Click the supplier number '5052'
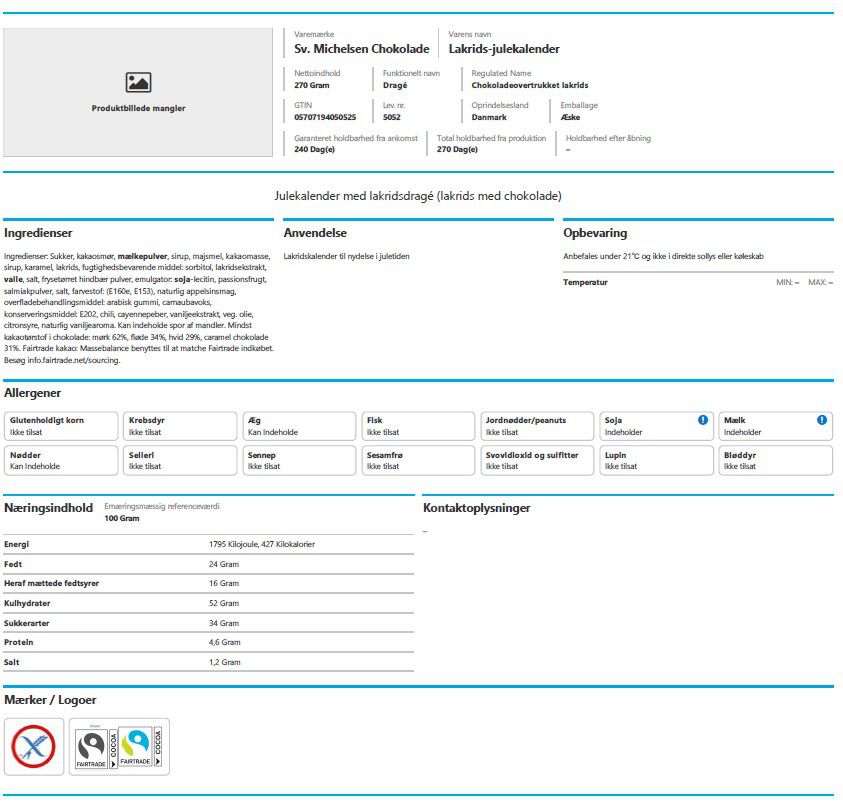This screenshot has width=843, height=803. point(392,117)
